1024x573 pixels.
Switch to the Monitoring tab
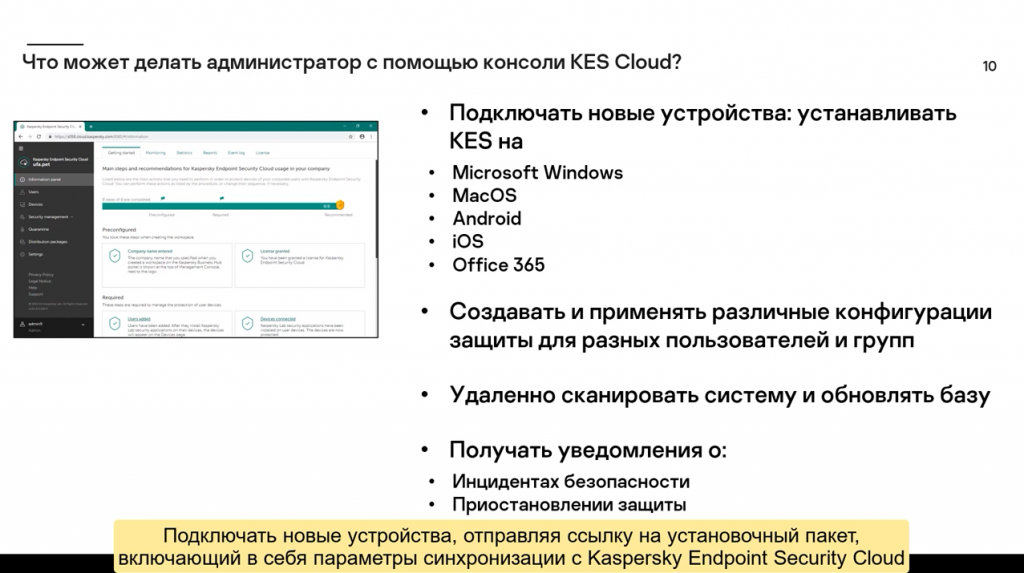(155, 153)
